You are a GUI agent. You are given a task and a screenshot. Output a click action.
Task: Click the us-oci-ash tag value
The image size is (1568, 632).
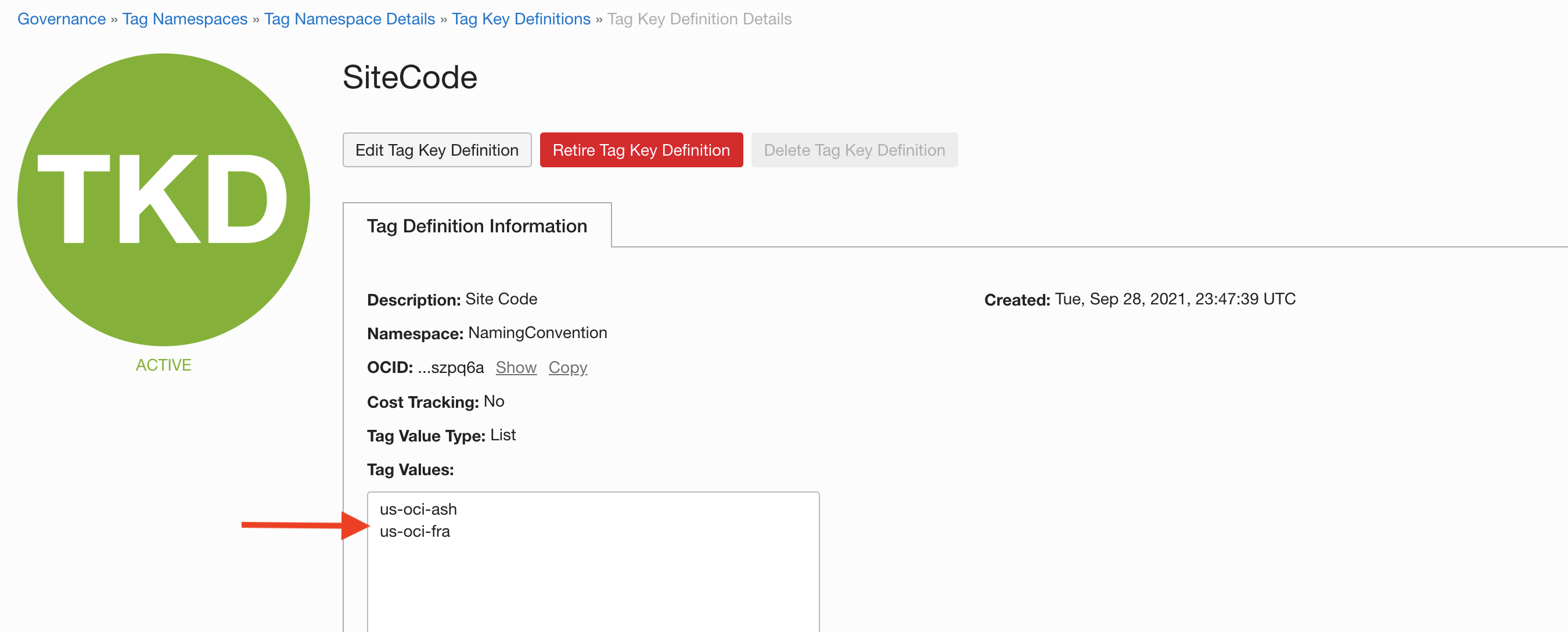click(x=418, y=509)
